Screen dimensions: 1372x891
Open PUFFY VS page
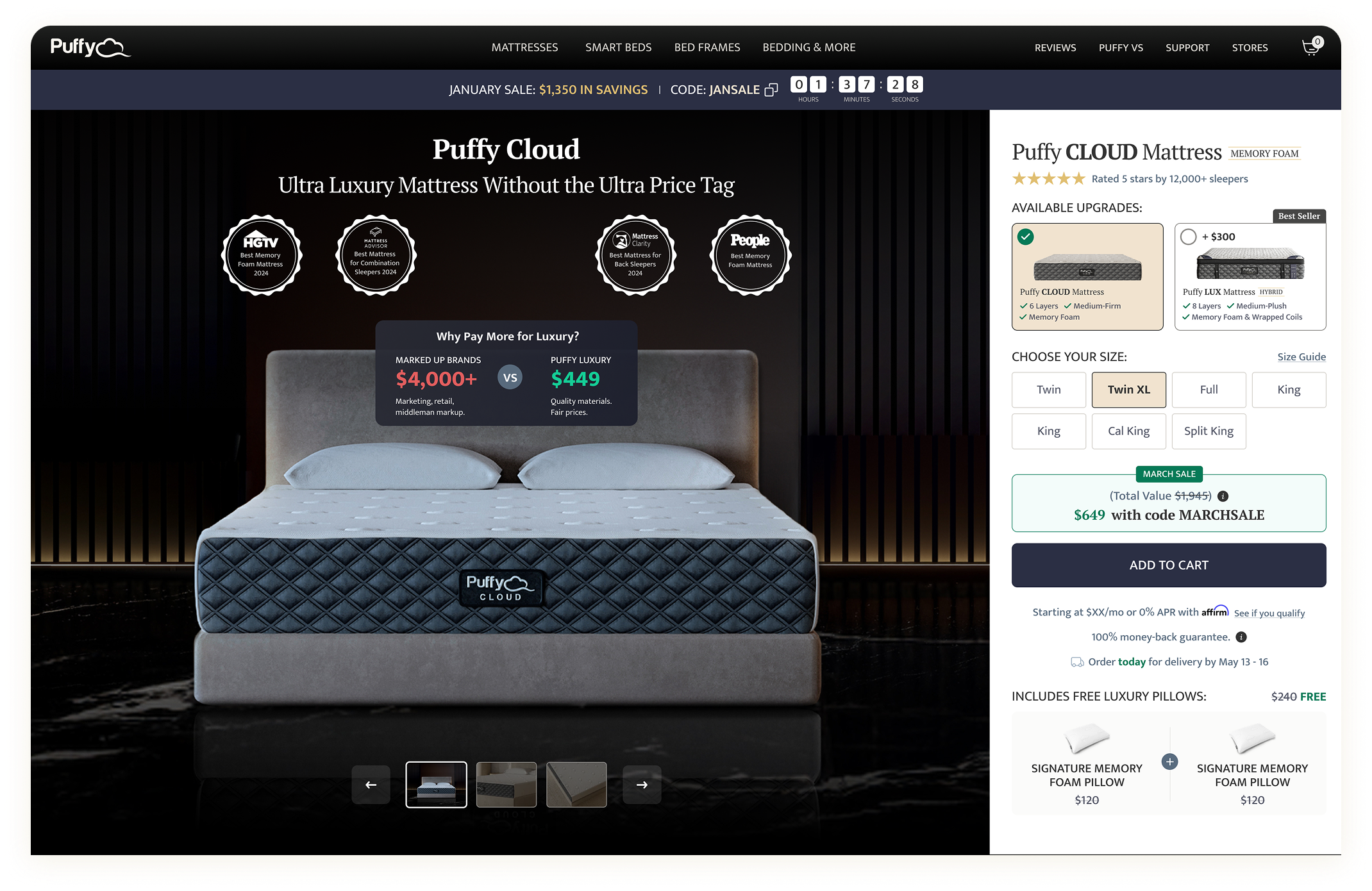(1121, 48)
